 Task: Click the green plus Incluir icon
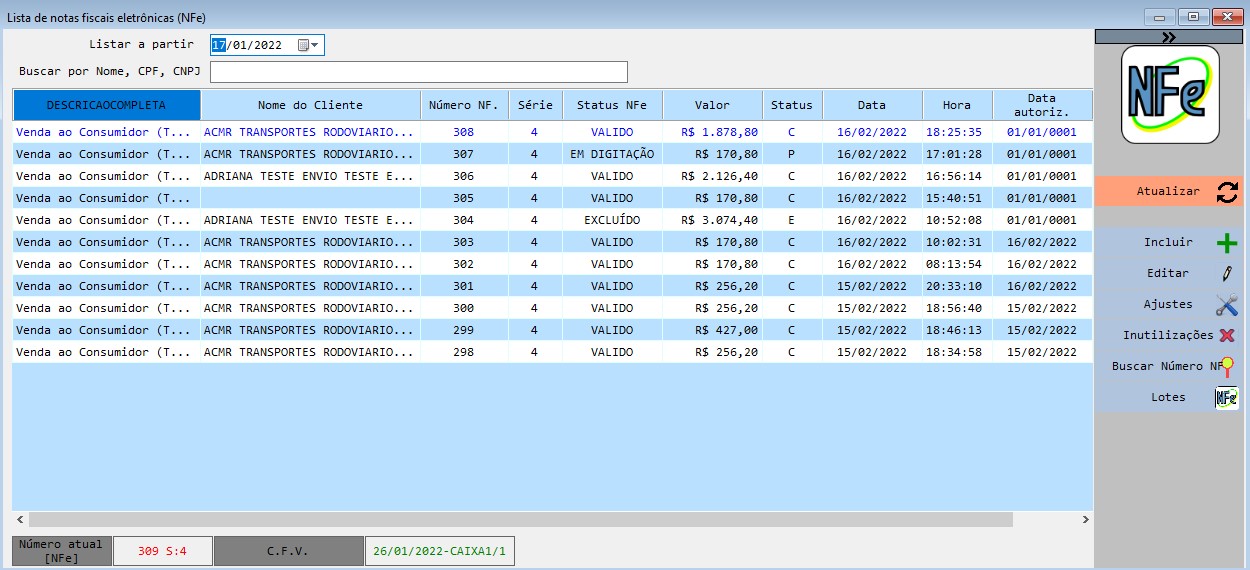pos(1226,243)
